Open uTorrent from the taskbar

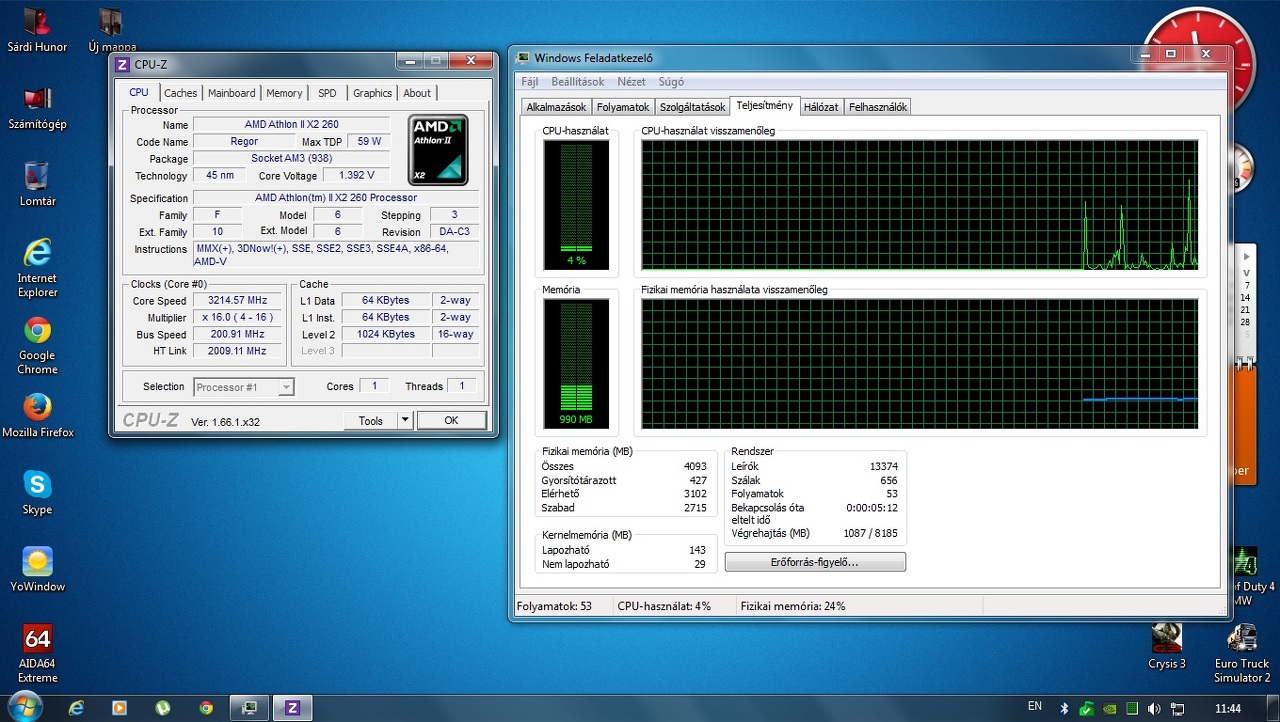coord(162,708)
